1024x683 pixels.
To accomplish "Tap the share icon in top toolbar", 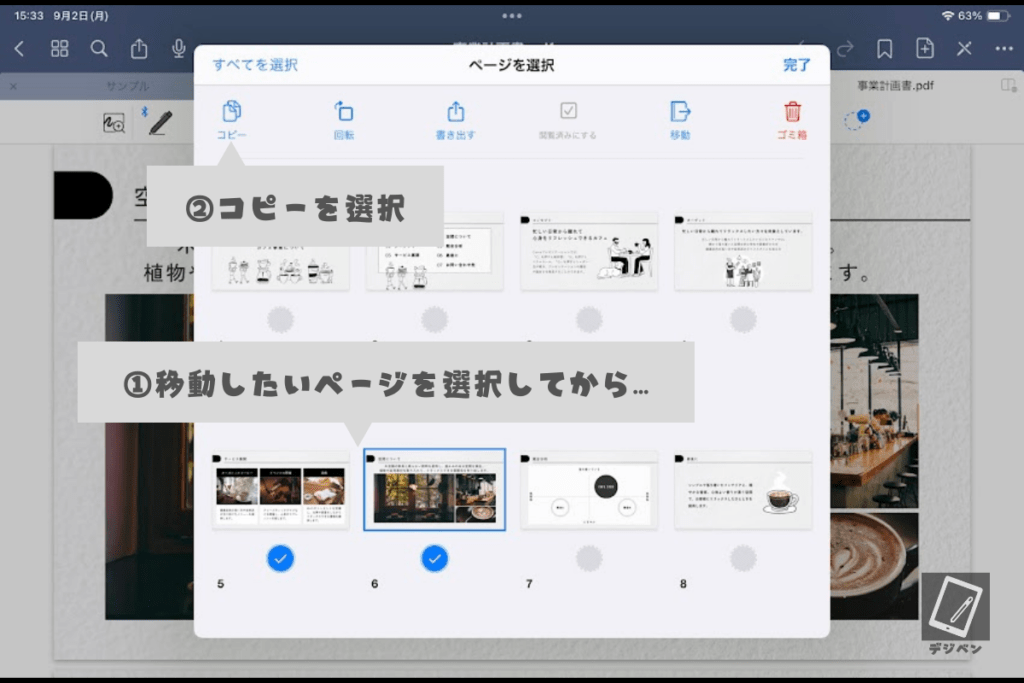I will 138,48.
